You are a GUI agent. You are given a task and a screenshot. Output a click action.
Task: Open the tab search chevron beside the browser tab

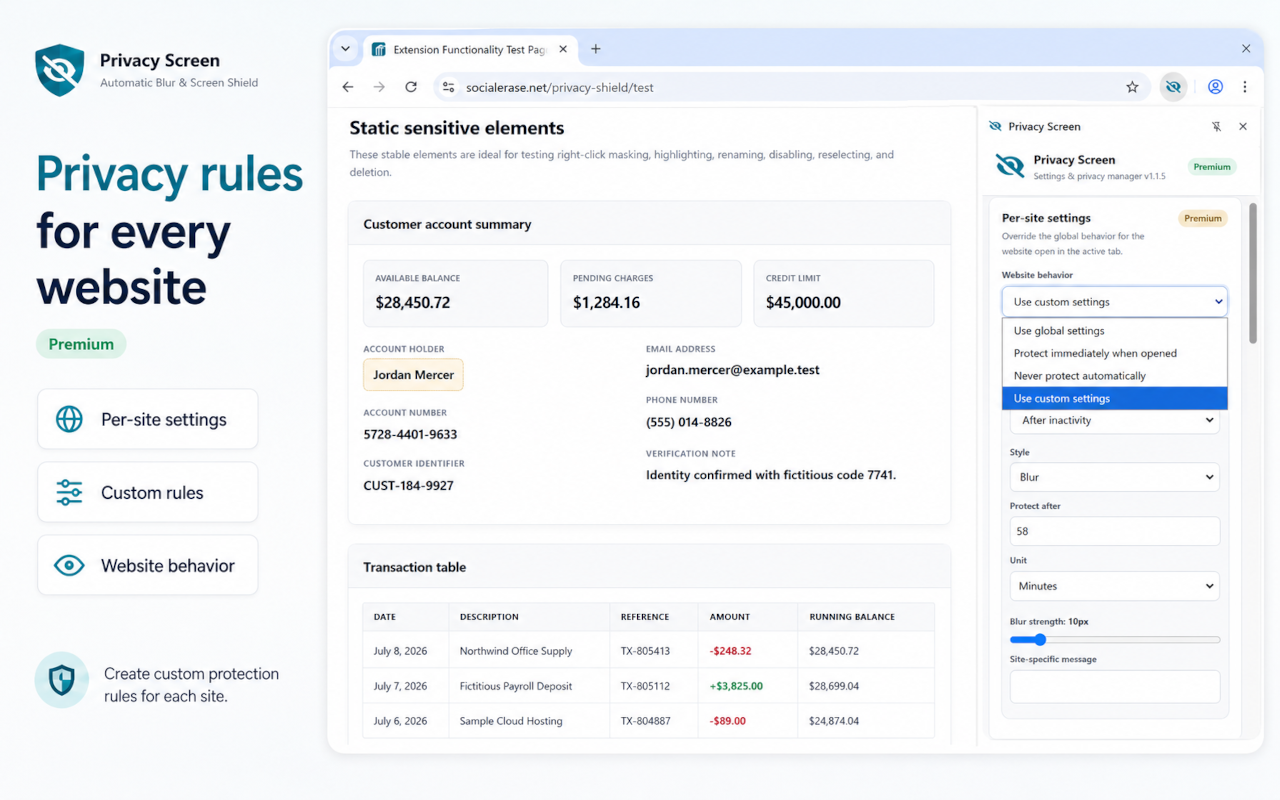[346, 48]
